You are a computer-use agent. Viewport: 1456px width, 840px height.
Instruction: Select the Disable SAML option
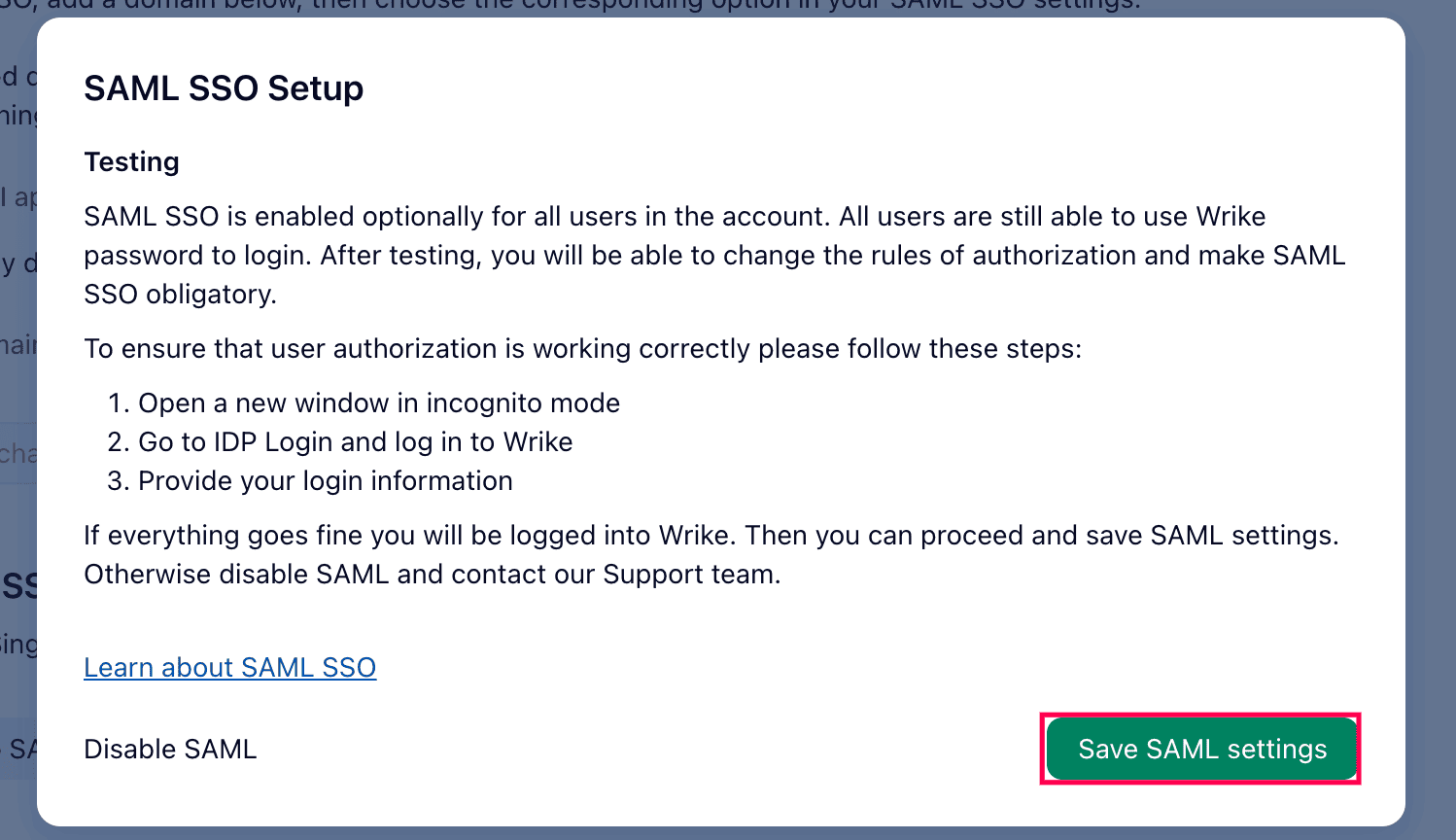(170, 749)
